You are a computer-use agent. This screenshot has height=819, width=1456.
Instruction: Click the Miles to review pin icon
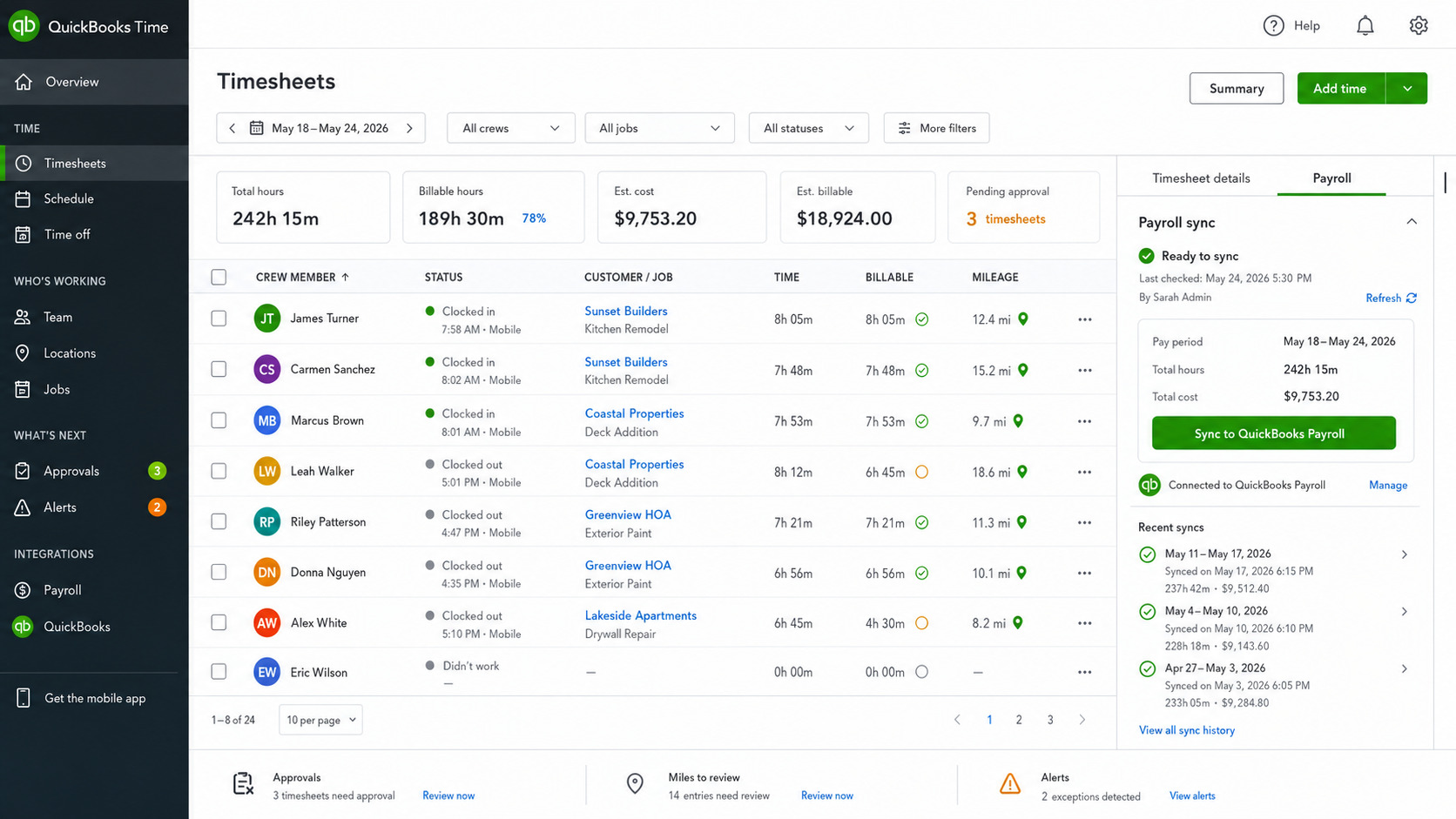(636, 784)
